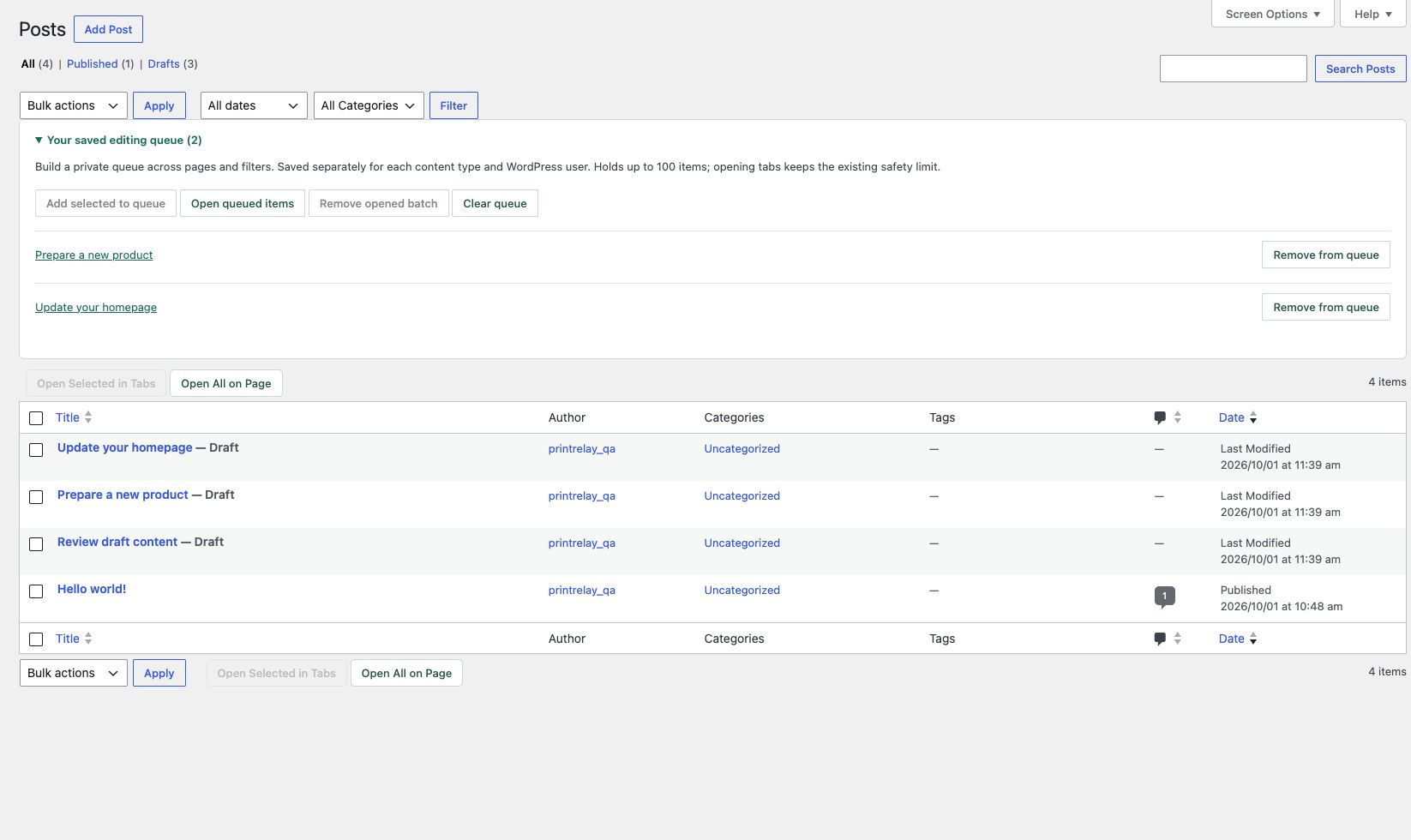Open queued link Prepare a new product

[x=94, y=255]
